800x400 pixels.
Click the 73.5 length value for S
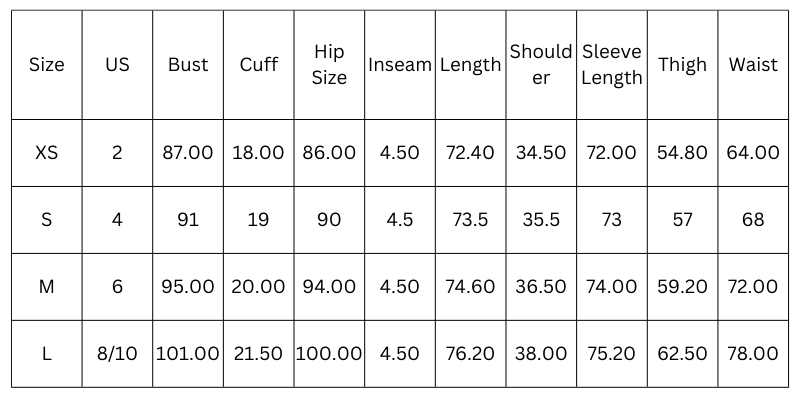pos(470,220)
